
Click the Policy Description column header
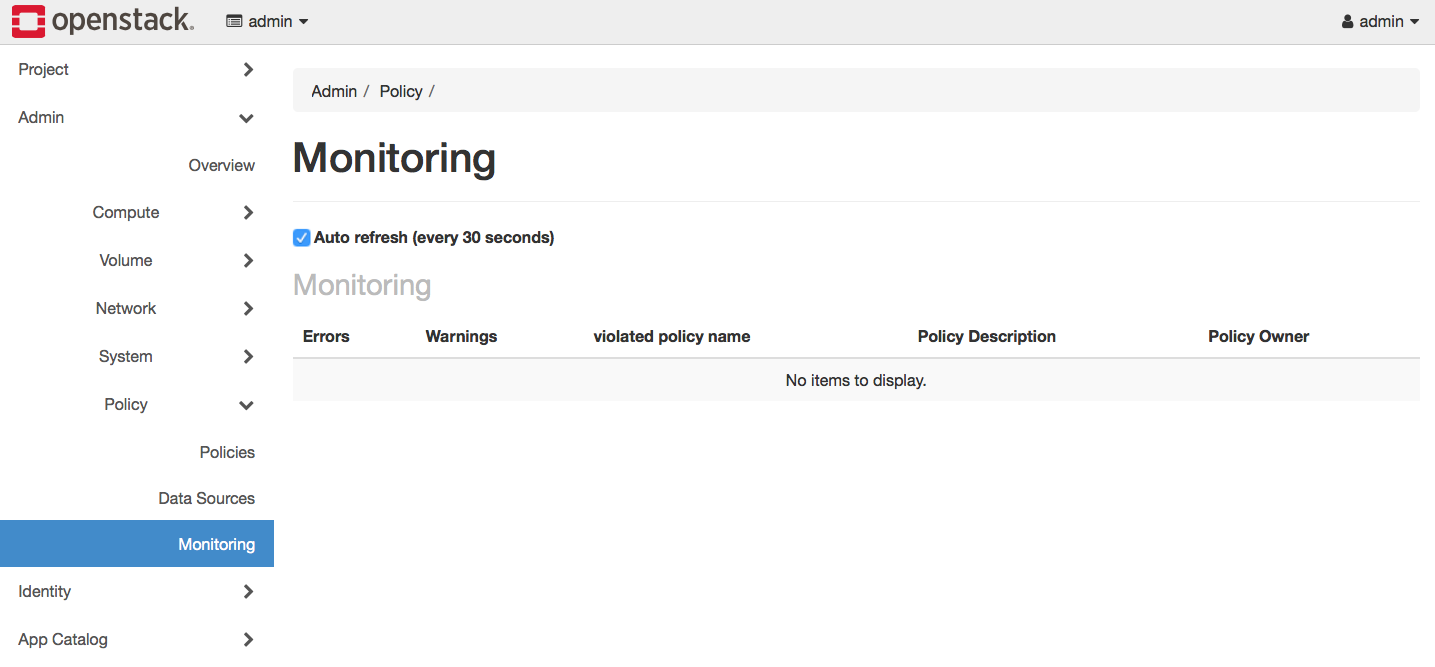(x=987, y=336)
